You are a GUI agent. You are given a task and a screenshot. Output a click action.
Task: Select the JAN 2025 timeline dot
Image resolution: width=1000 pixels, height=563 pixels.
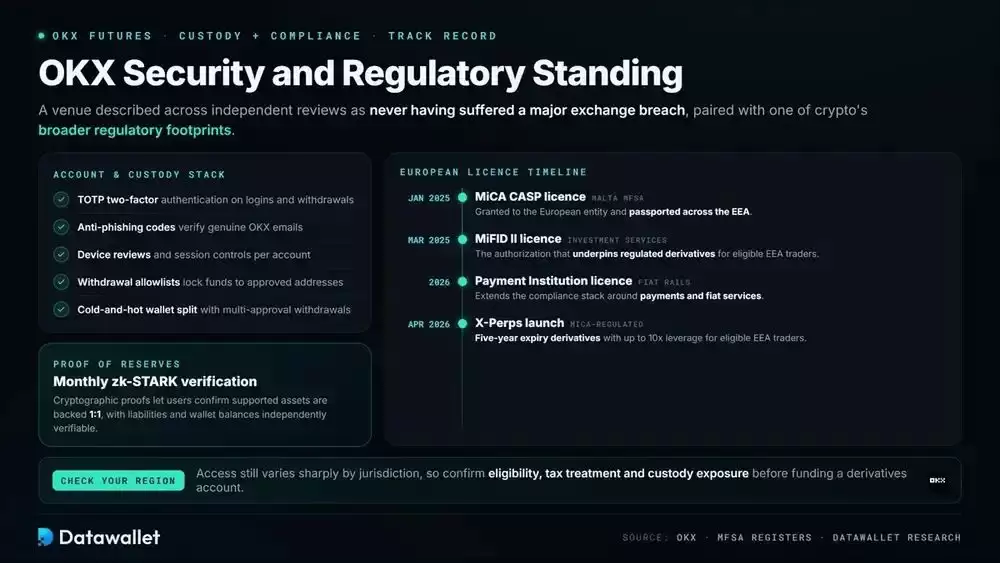tap(462, 198)
